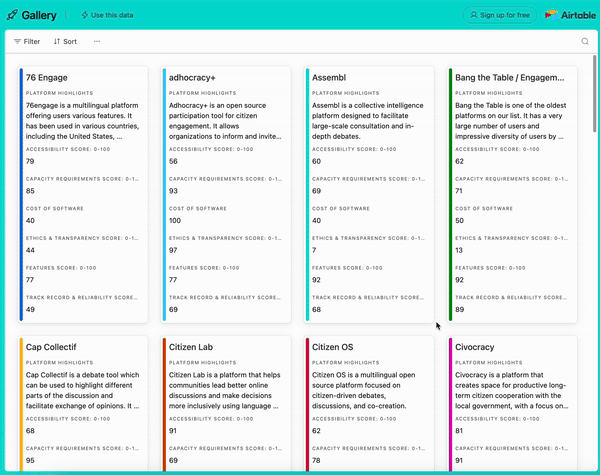Click Civocracy's accessibility score 81
The height and width of the screenshot is (475, 600).
459,431
